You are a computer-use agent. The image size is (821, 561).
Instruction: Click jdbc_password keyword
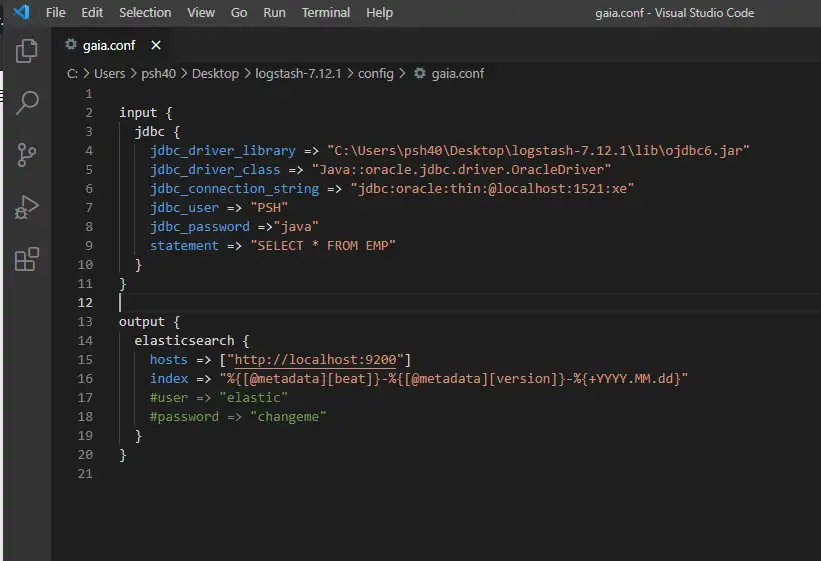point(199,227)
